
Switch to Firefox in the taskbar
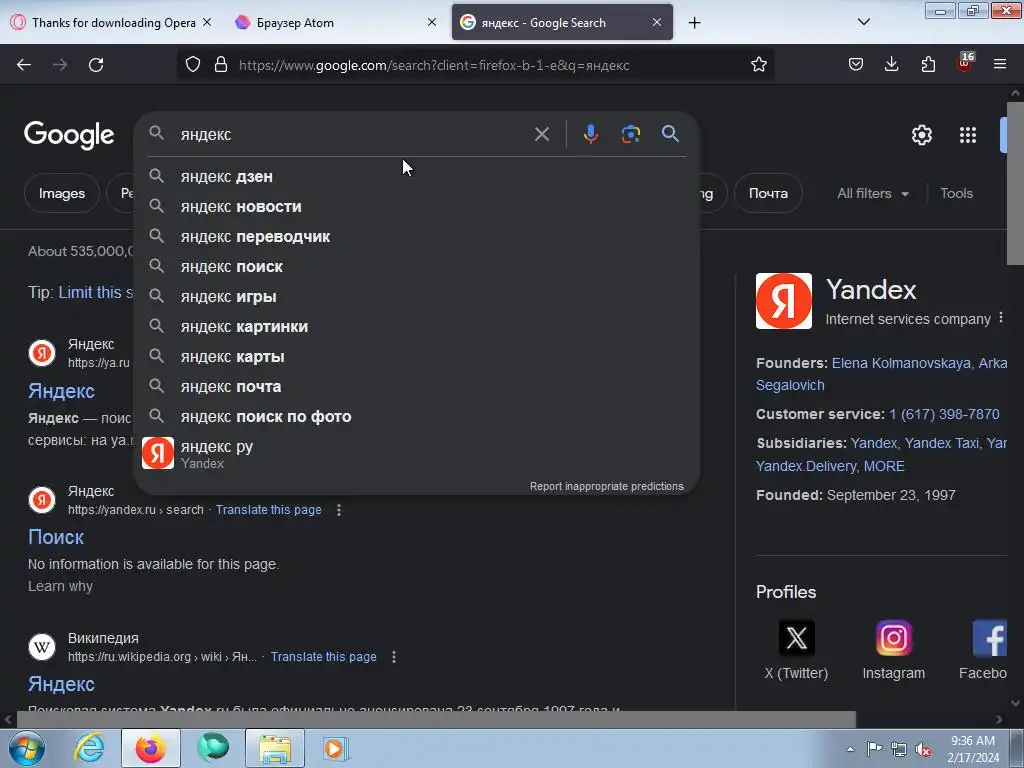(x=150, y=748)
